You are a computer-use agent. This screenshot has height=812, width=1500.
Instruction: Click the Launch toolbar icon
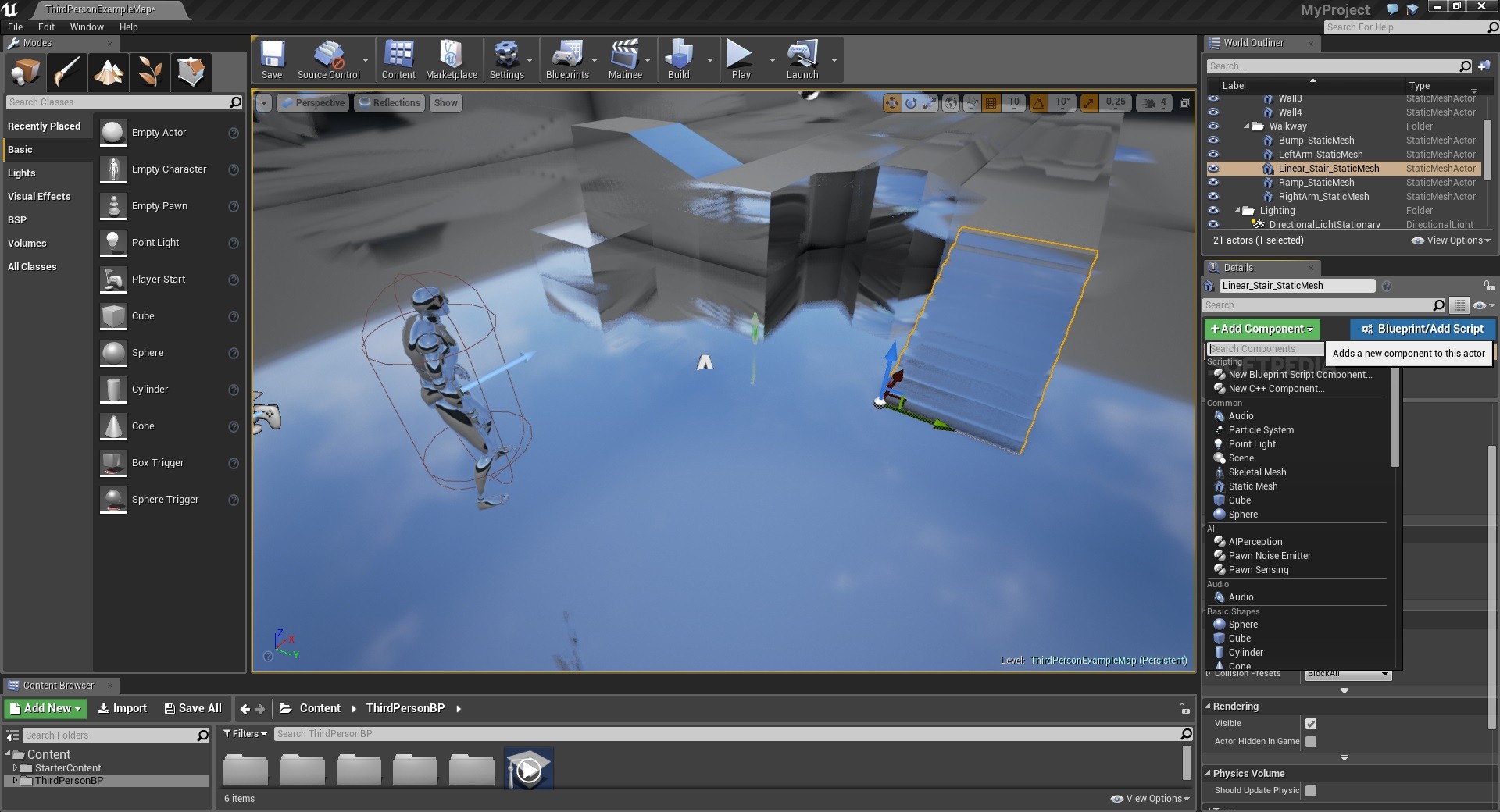click(802, 59)
